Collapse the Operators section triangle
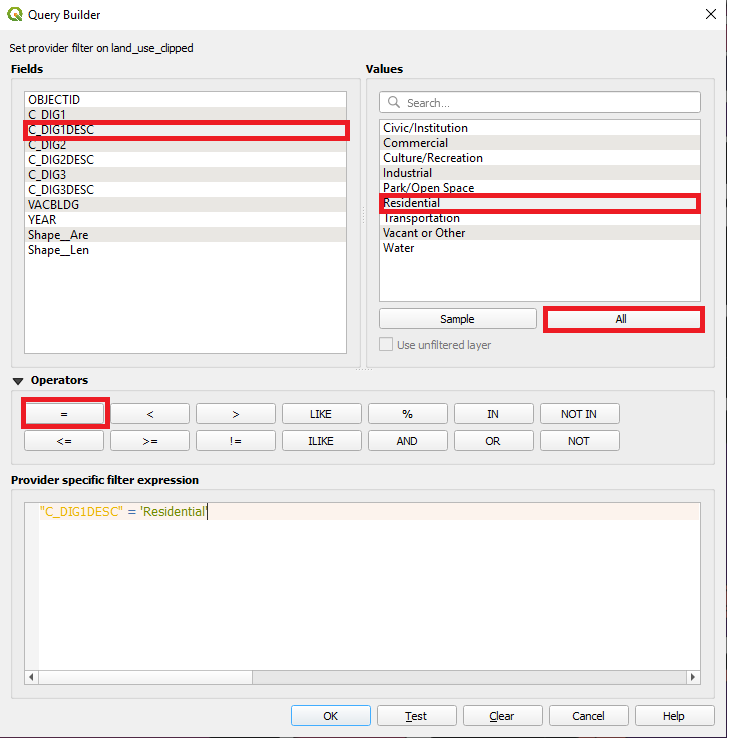Viewport: 729px width, 738px height. click(x=19, y=381)
